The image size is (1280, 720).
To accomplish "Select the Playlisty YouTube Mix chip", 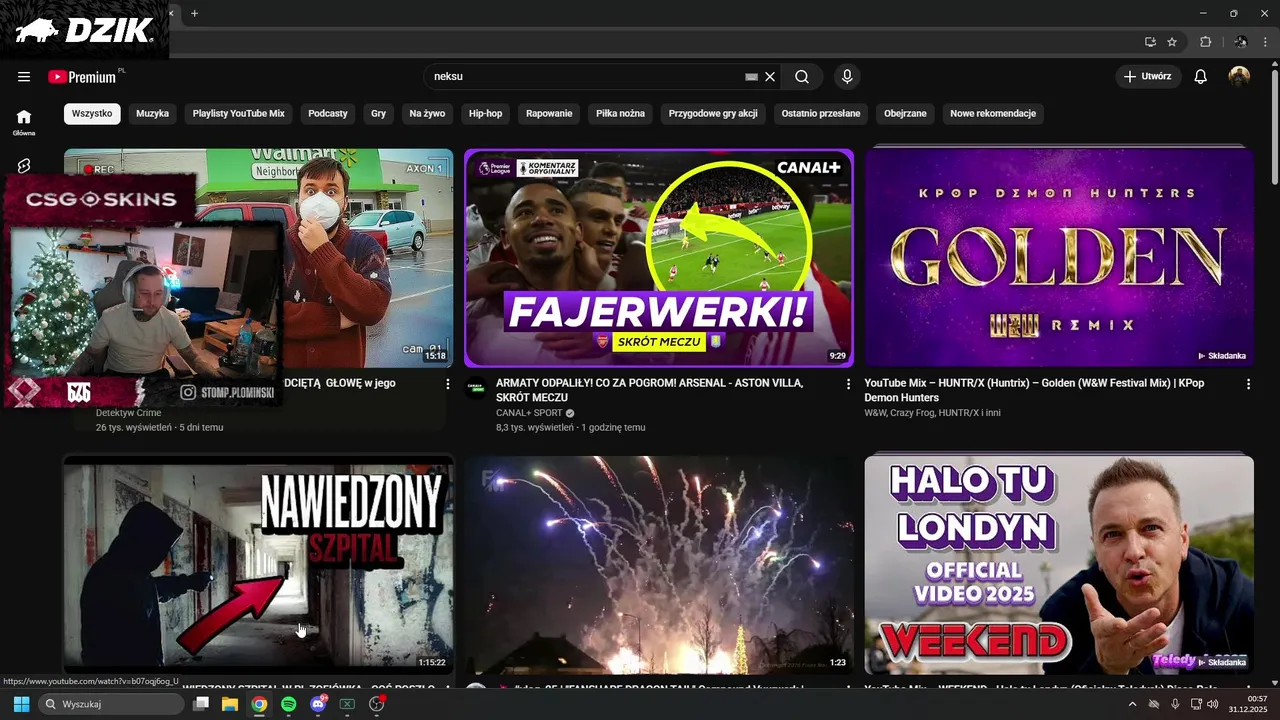I will pos(238,113).
